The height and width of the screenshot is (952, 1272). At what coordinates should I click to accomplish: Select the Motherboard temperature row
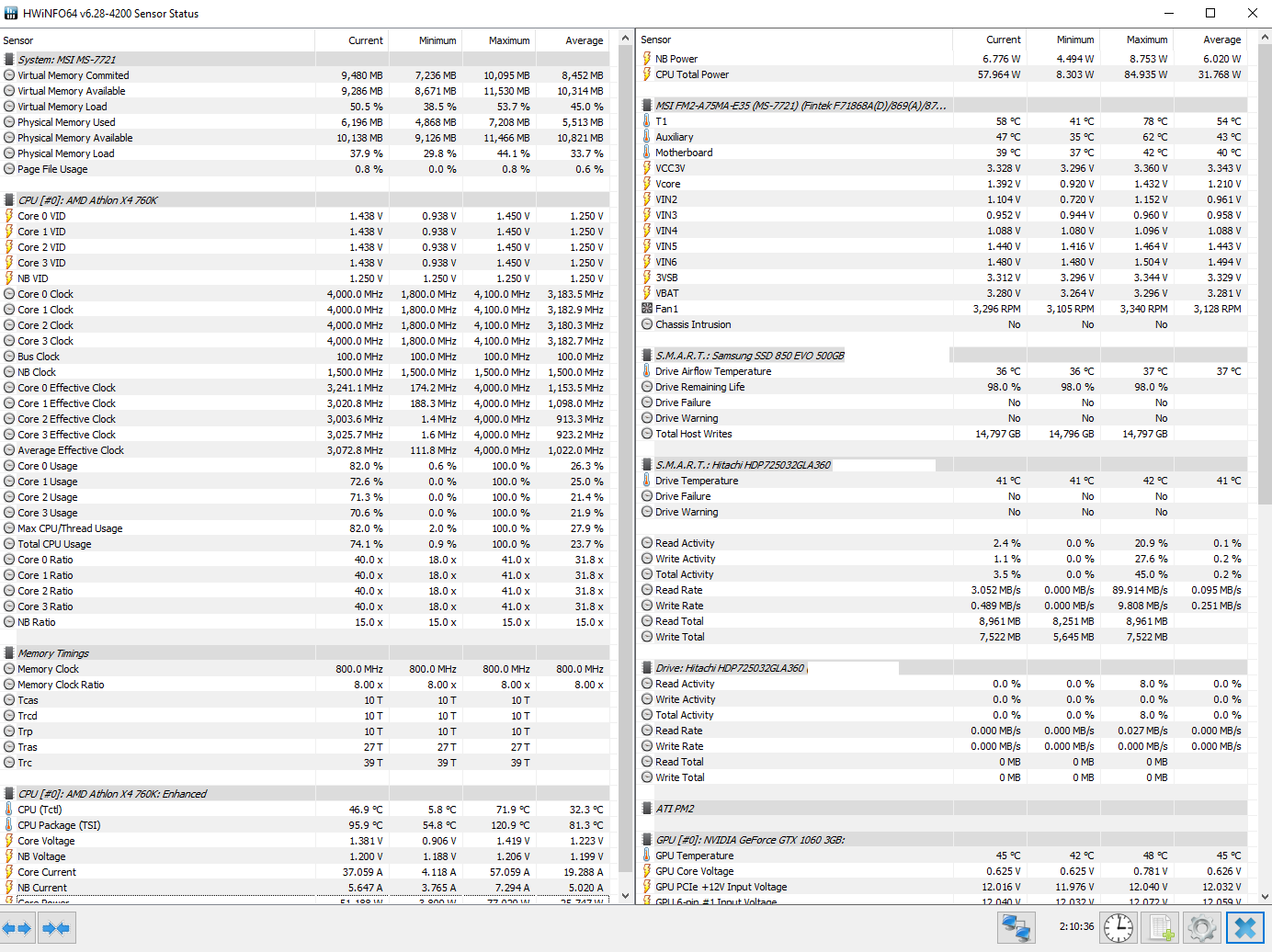pos(942,153)
